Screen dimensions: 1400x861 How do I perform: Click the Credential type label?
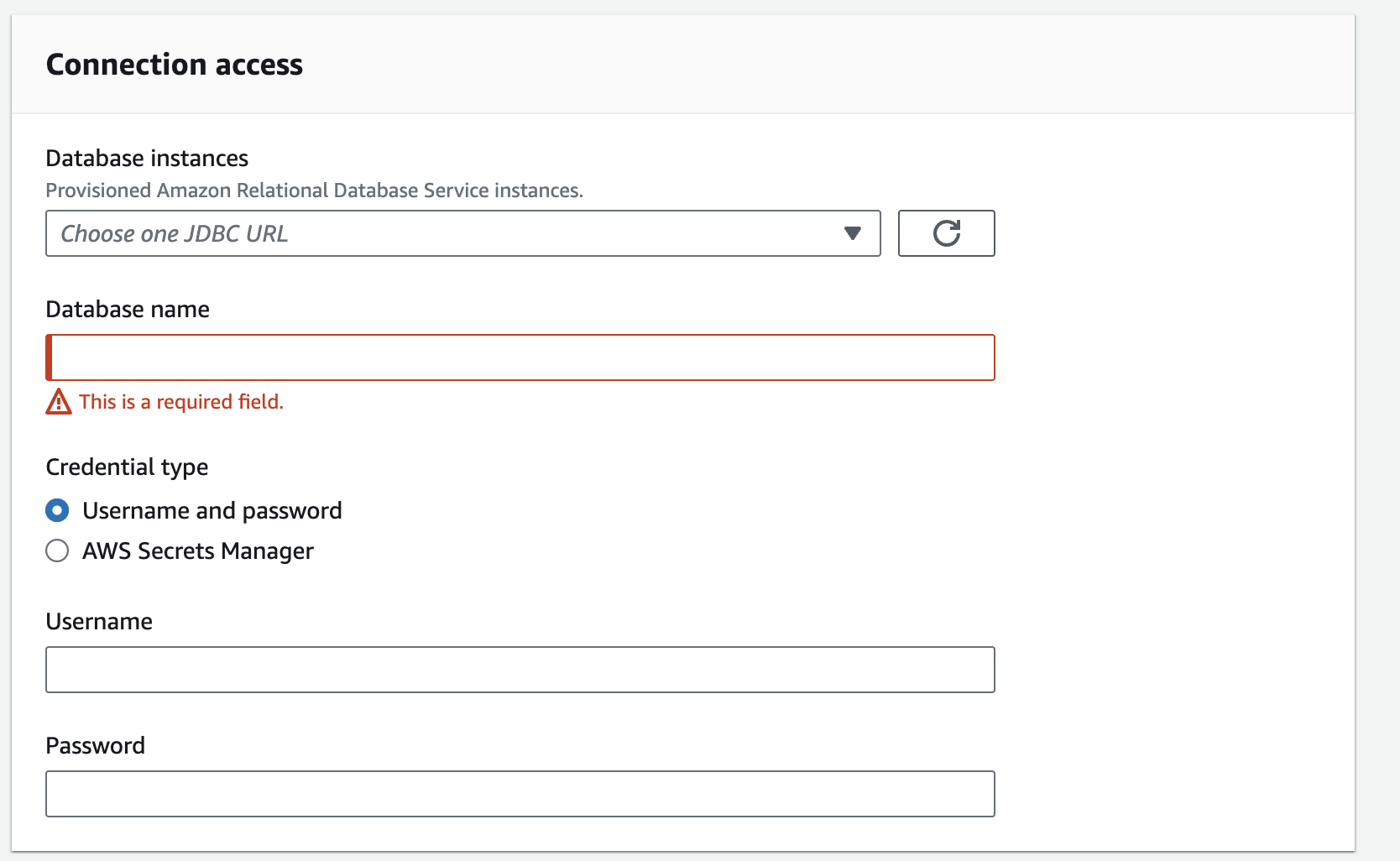127,467
